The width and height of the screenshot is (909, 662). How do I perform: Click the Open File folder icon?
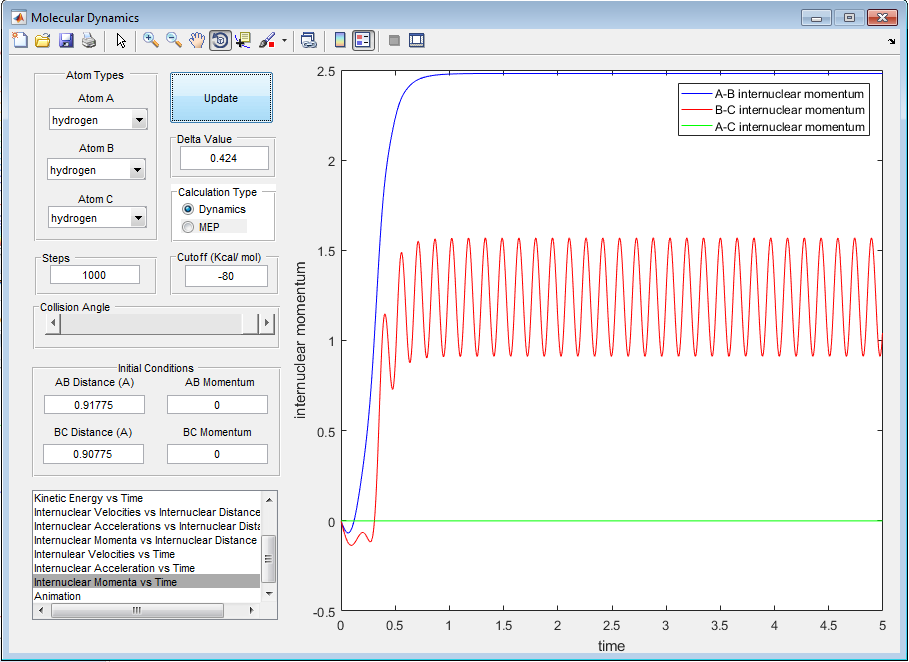[x=43, y=41]
